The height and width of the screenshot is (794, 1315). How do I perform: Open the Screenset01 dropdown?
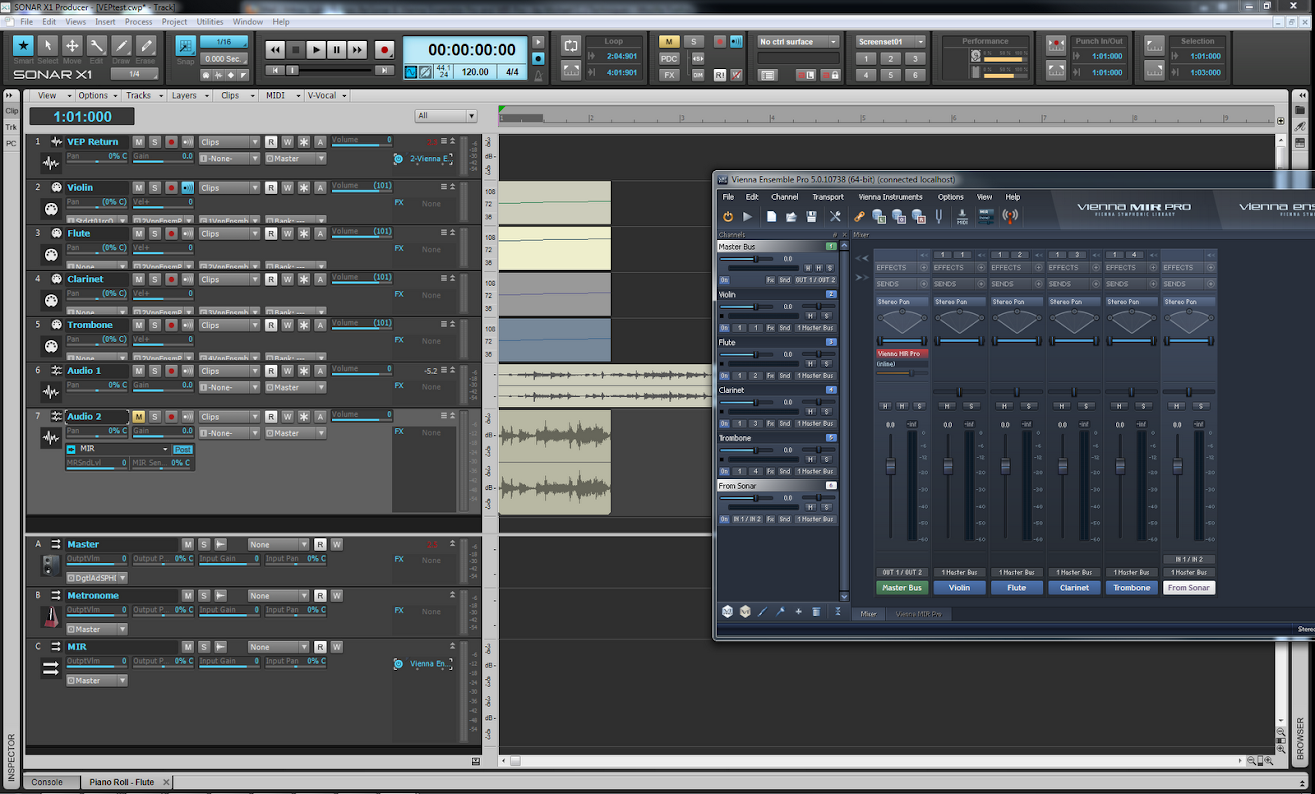pos(890,42)
